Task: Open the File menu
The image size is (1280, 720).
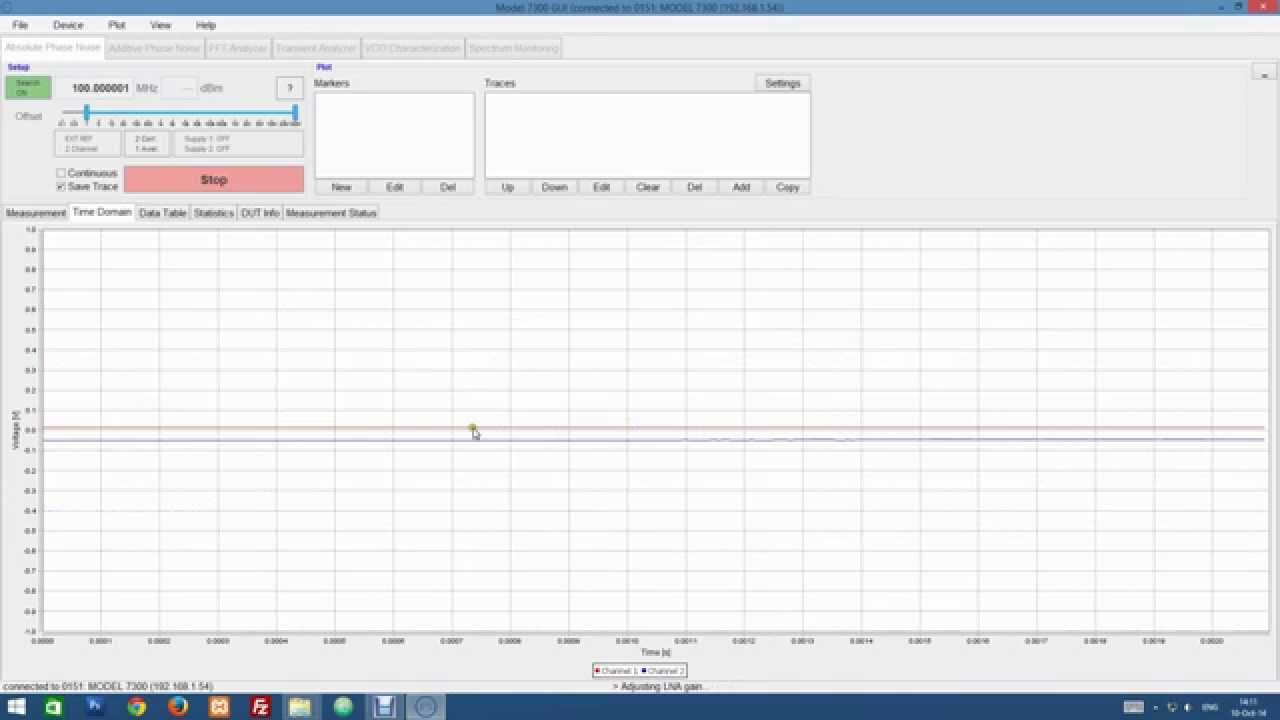Action: click(x=20, y=25)
